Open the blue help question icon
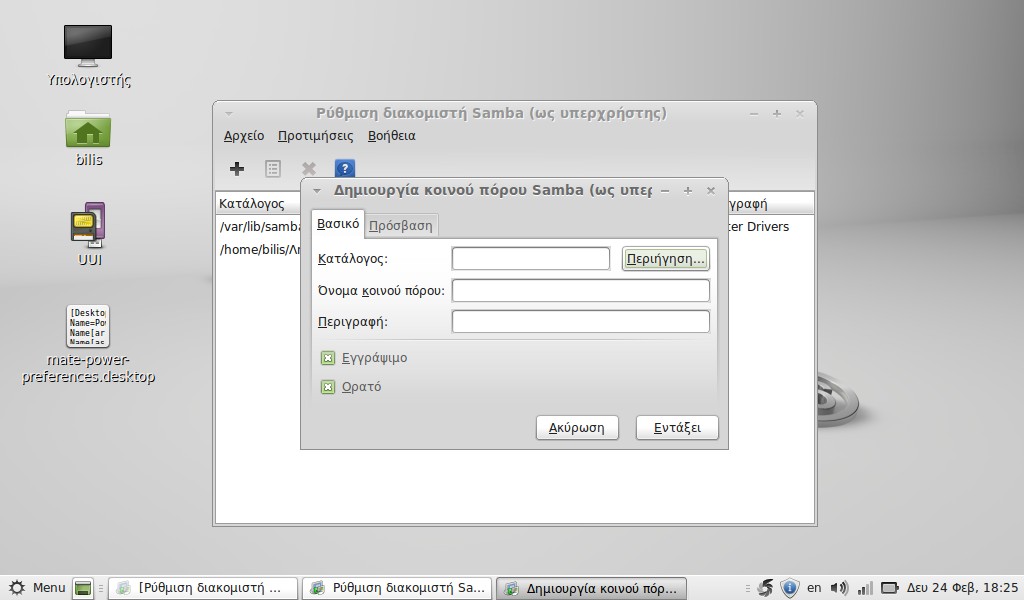Image resolution: width=1024 pixels, height=600 pixels. [x=345, y=168]
